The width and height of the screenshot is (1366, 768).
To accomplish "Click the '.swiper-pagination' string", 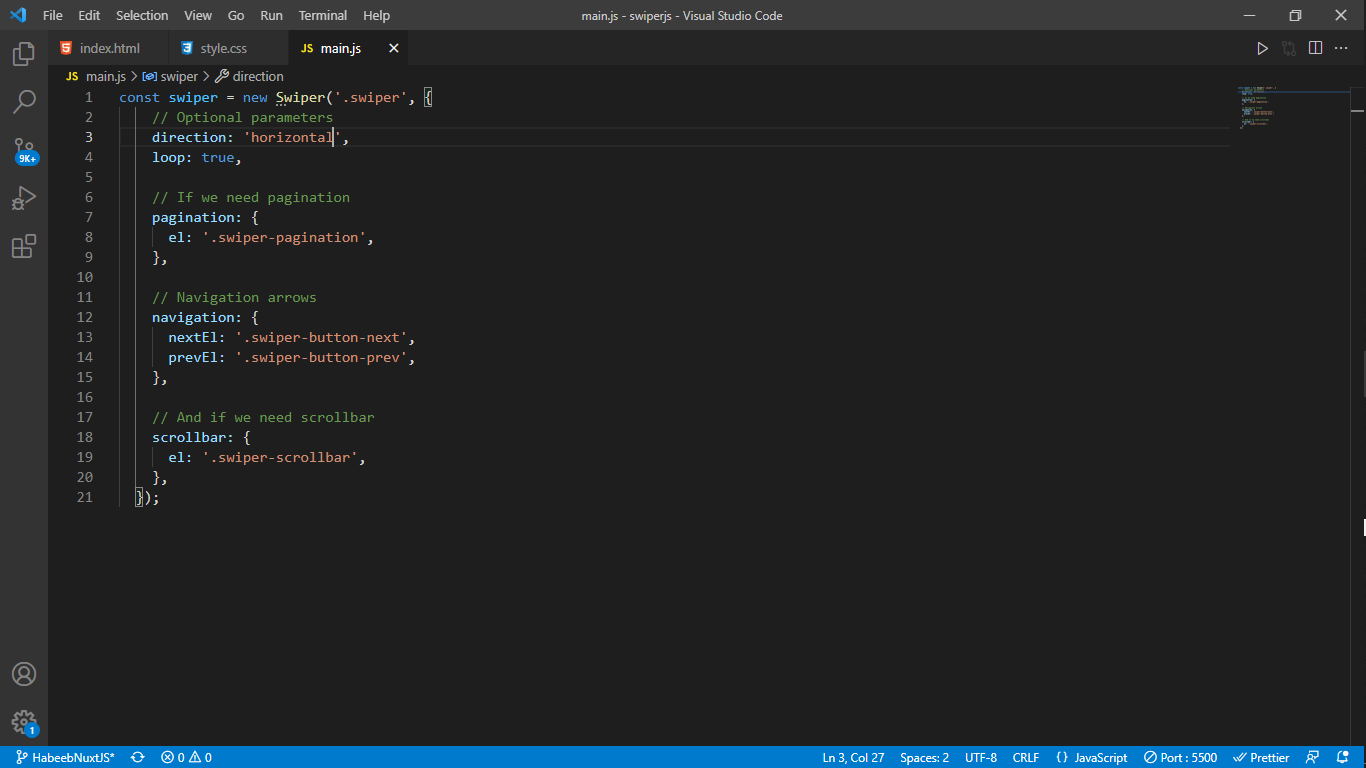I will 284,237.
